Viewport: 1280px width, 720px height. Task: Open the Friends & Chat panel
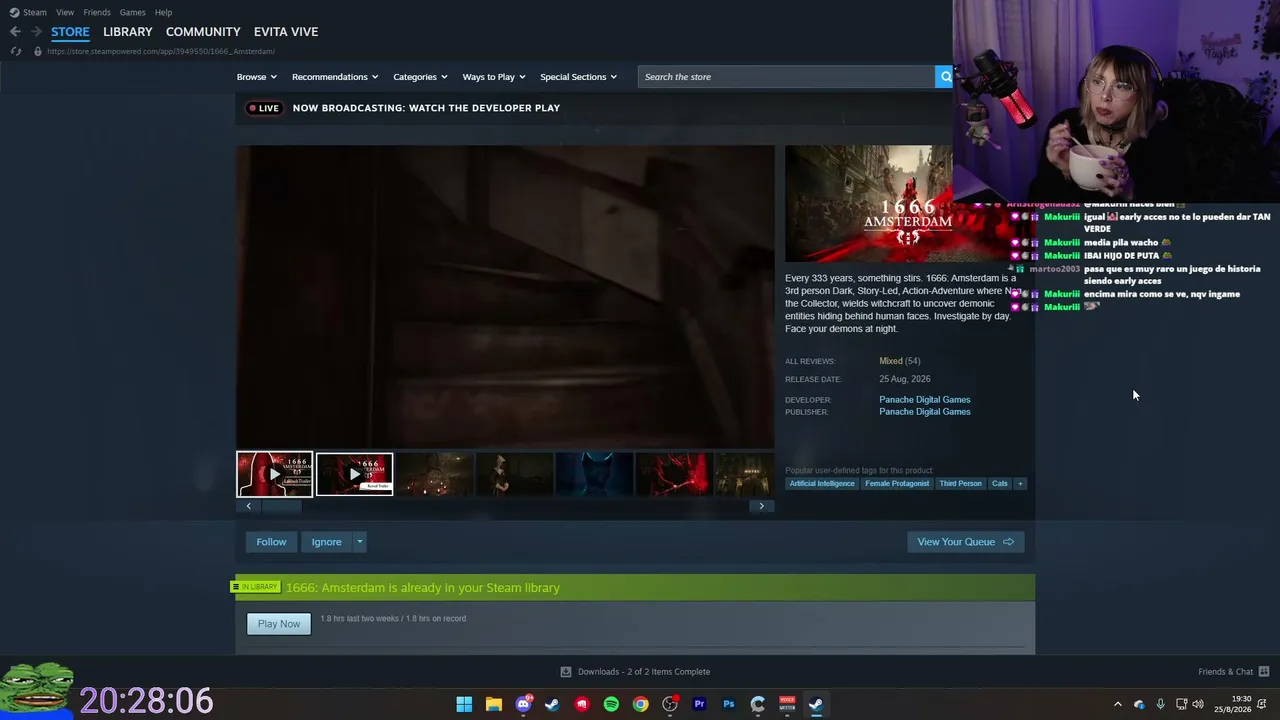[1234, 672]
